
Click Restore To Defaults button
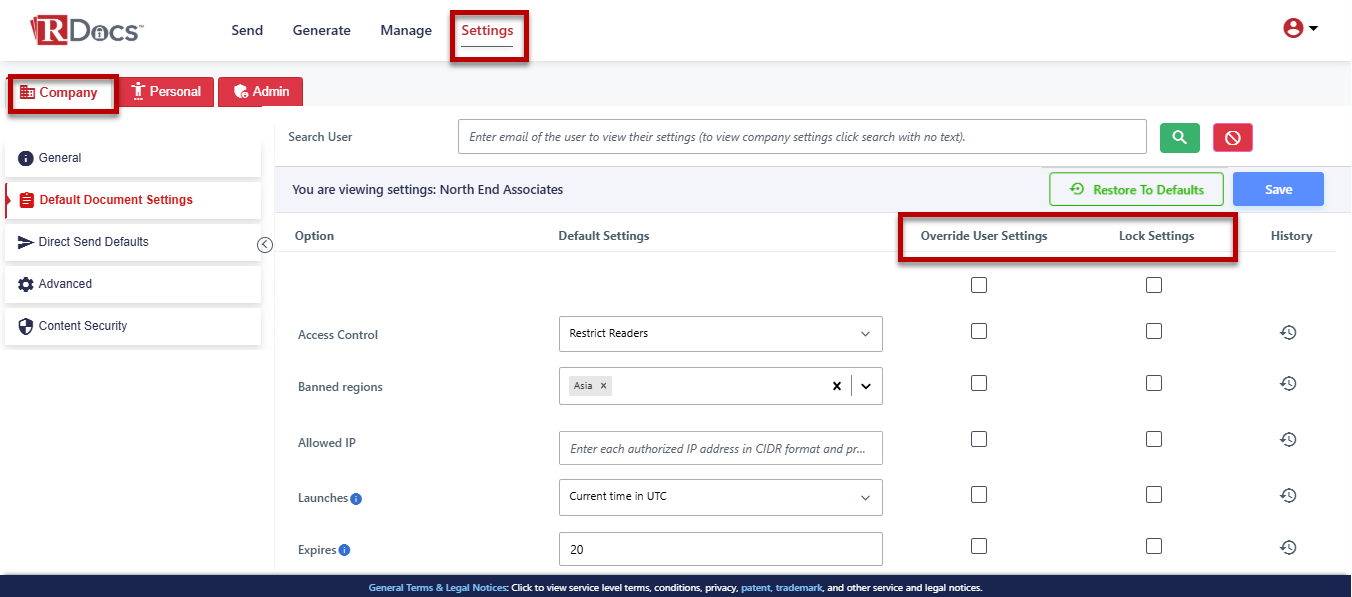pyautogui.click(x=1136, y=190)
